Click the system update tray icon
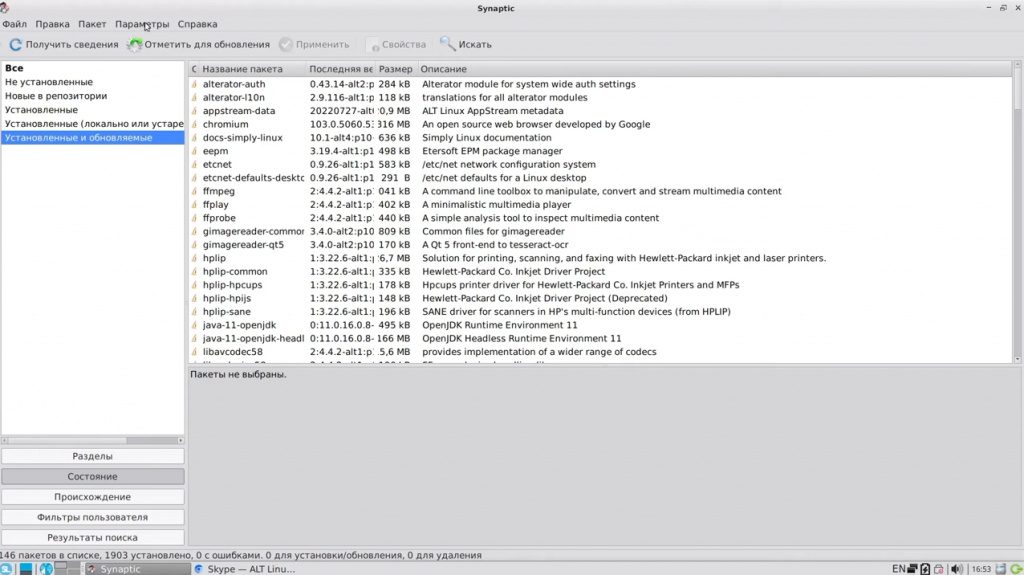This screenshot has height=575, width=1024. pyautogui.click(x=938, y=569)
